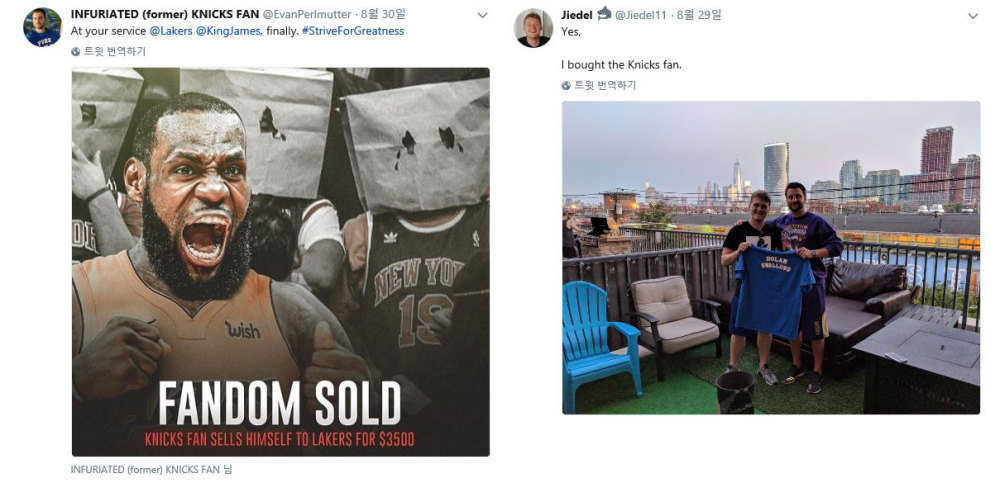Translate the tweet by INFURIATED KNICKS FAN
Viewport: 1000px width, 483px height.
coord(115,52)
